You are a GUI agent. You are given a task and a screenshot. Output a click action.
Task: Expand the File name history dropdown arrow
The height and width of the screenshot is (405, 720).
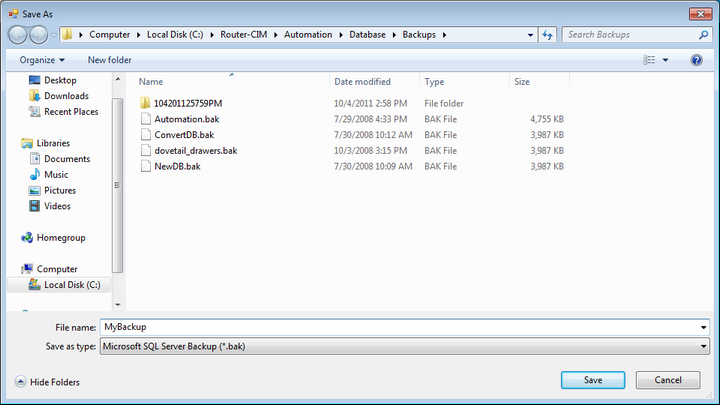coord(705,327)
